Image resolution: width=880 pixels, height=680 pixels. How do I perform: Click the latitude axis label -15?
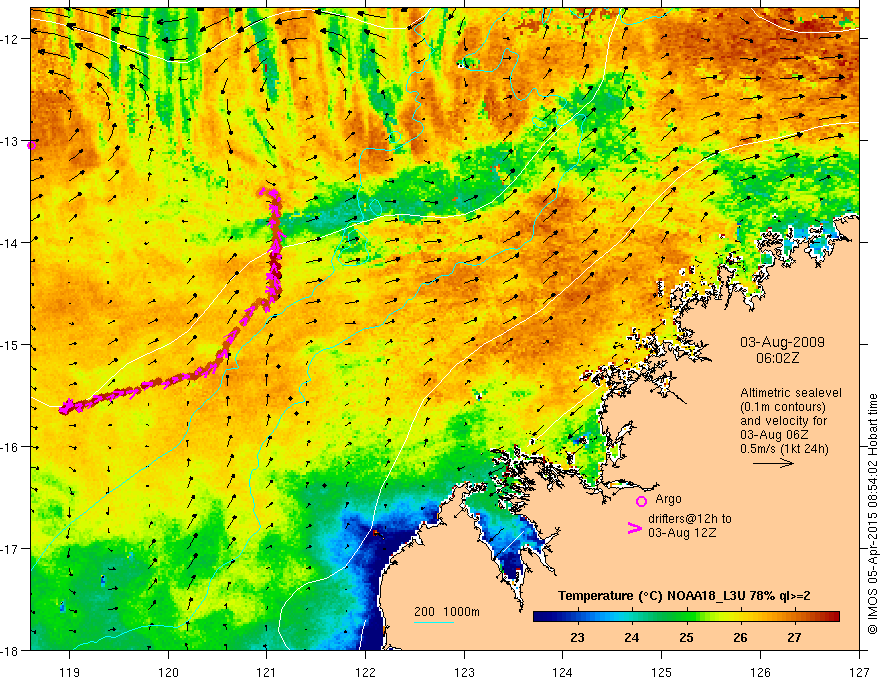(x=11, y=345)
